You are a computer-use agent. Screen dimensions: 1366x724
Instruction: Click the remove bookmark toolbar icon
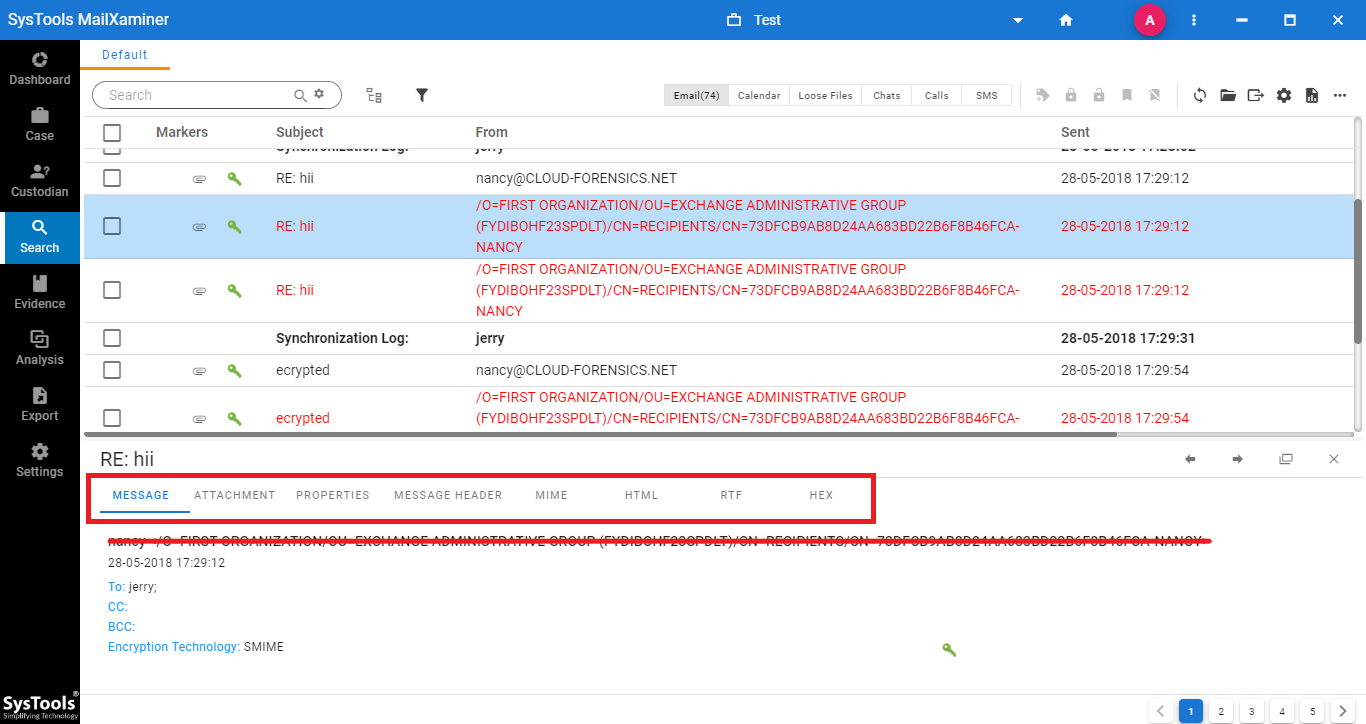[x=1155, y=95]
